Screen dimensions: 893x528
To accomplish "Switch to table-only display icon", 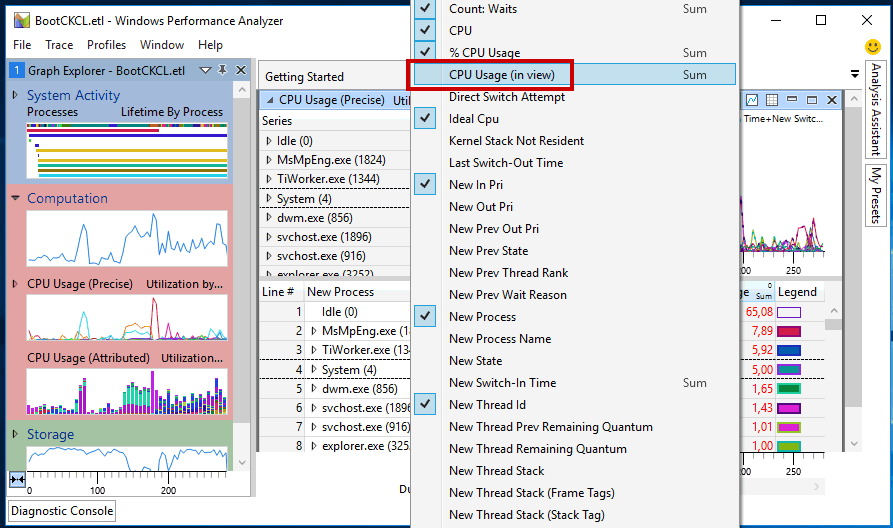I will [772, 100].
